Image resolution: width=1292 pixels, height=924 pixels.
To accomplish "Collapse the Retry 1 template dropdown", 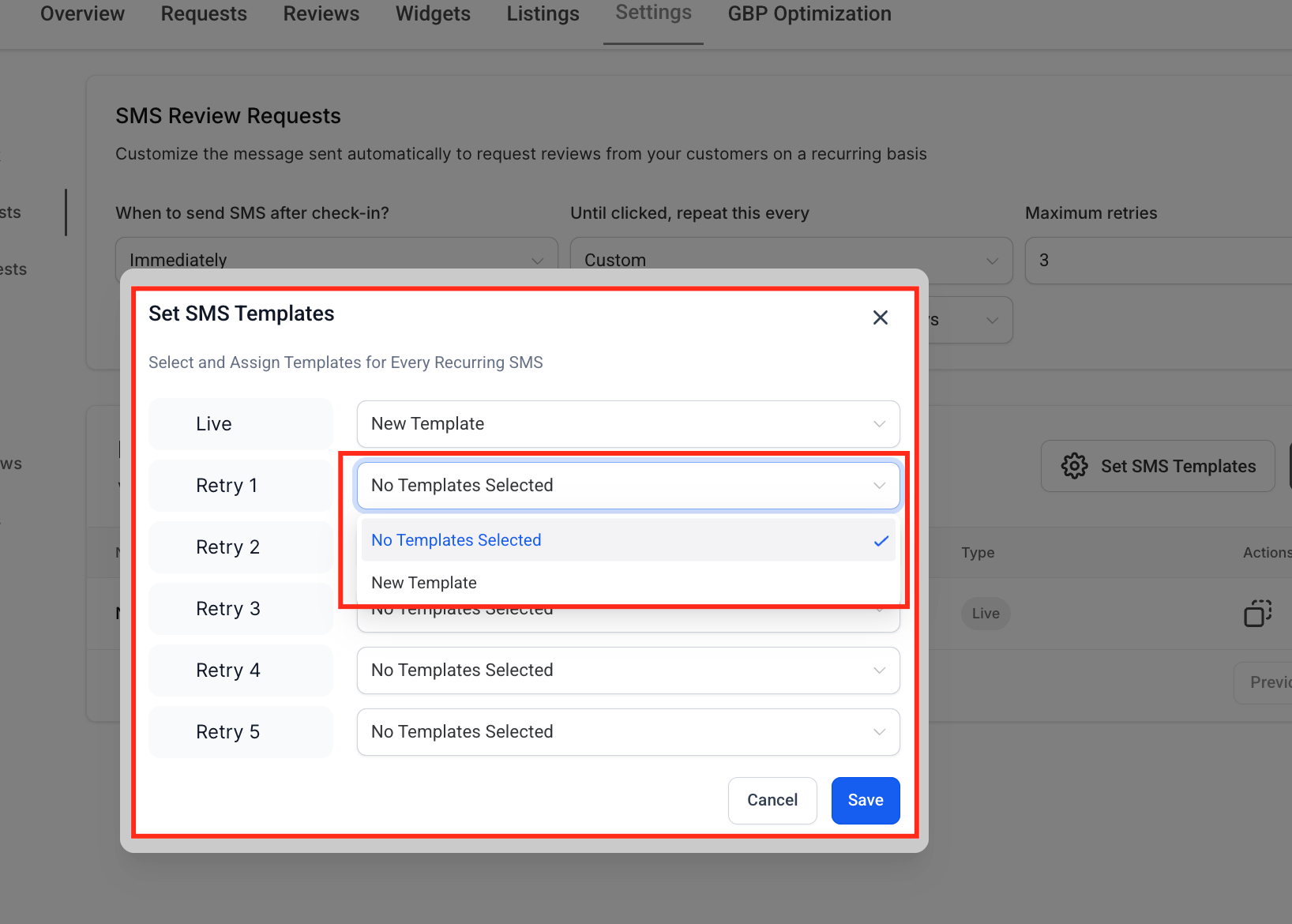I will tap(628, 486).
